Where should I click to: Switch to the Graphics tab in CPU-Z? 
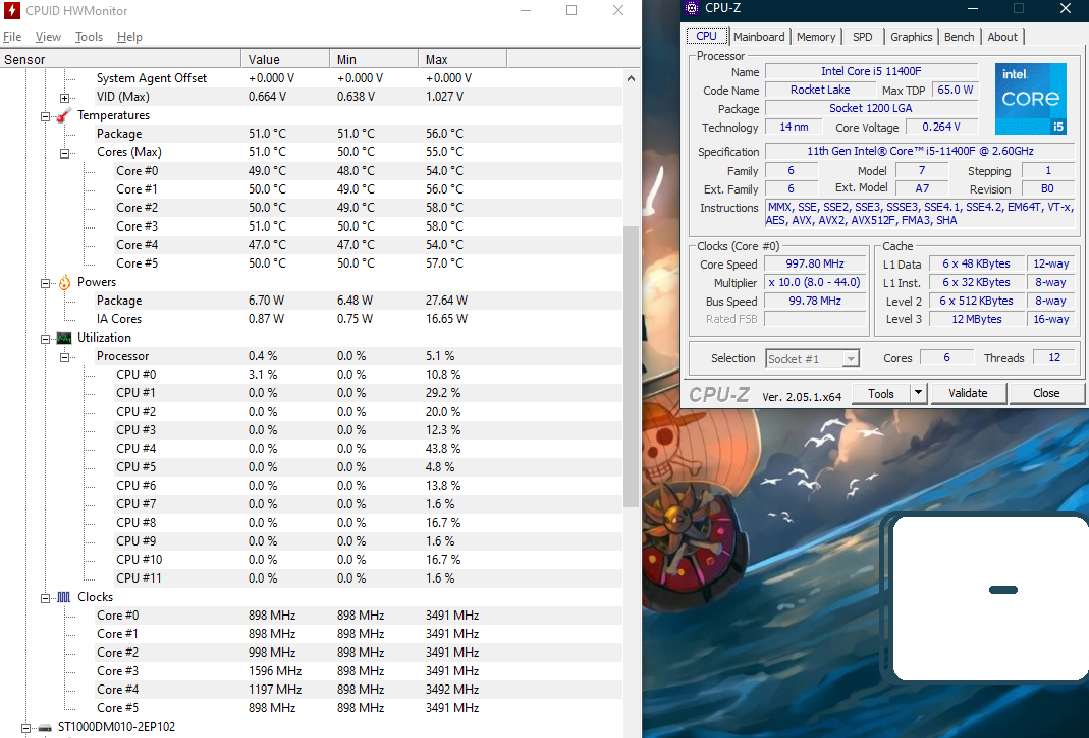[x=911, y=37]
